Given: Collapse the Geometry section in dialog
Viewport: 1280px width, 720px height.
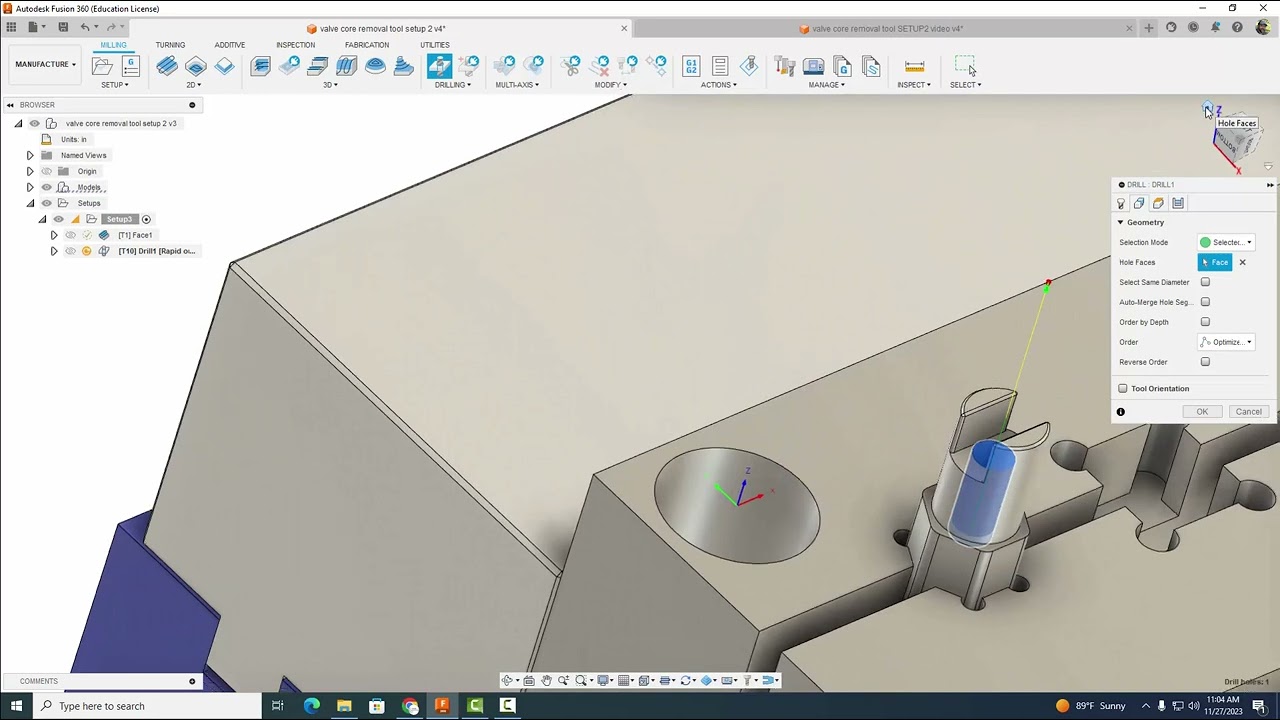Looking at the screenshot, I should click(x=1120, y=222).
